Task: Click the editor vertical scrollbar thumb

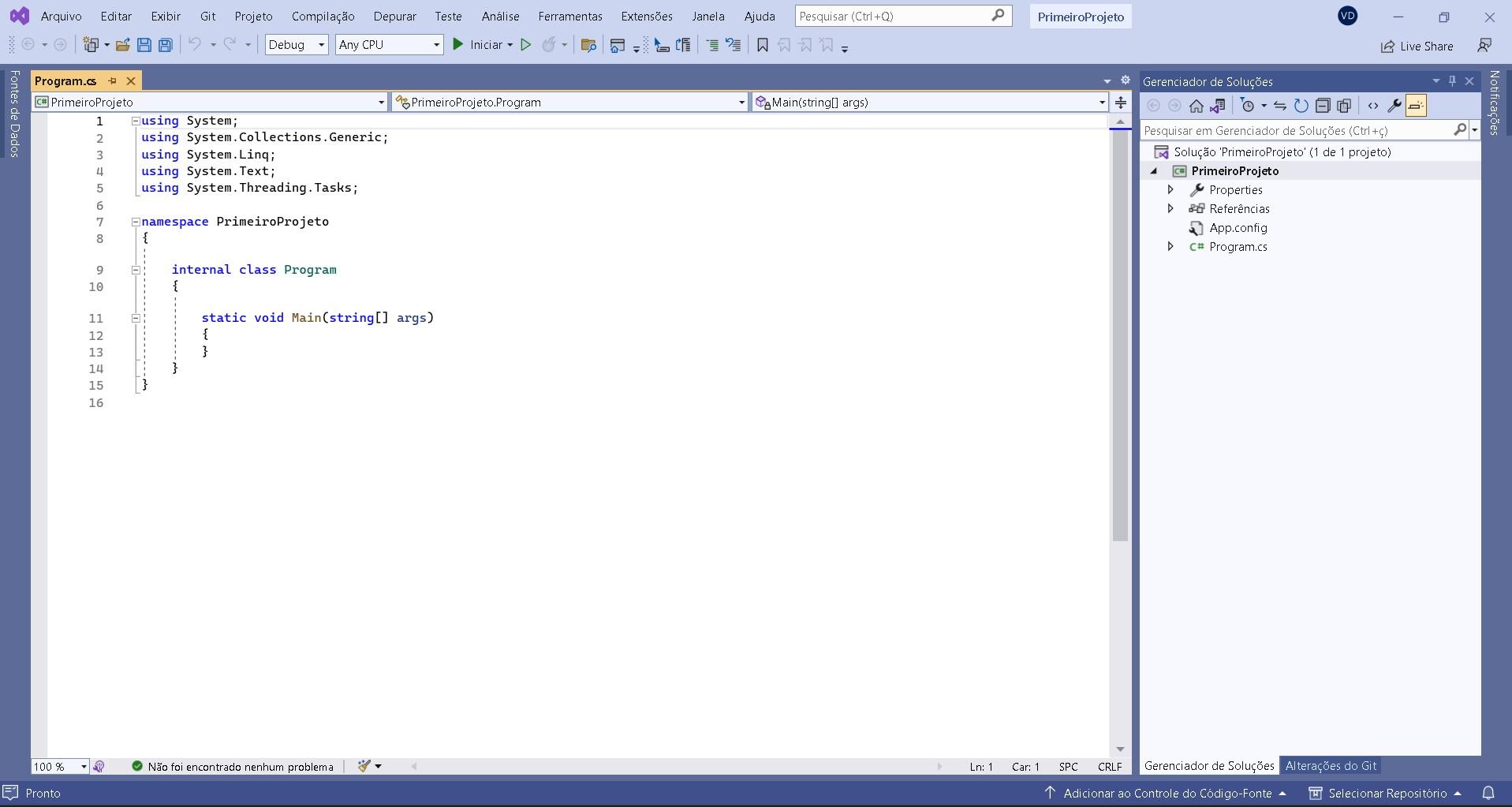Action: pyautogui.click(x=1120, y=335)
